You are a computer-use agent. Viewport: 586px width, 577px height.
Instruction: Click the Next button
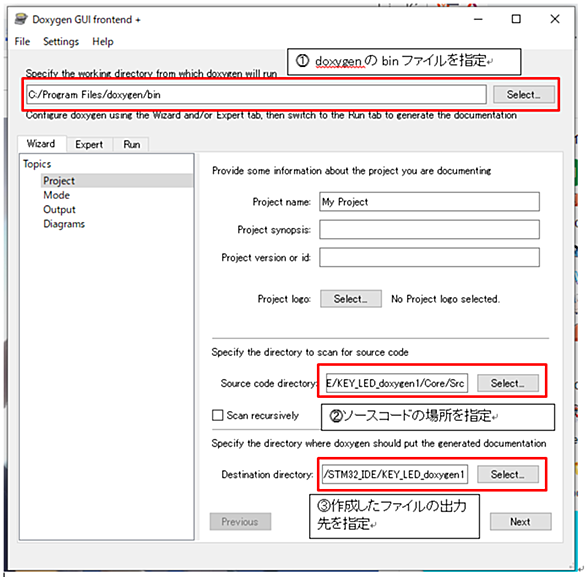(x=520, y=522)
